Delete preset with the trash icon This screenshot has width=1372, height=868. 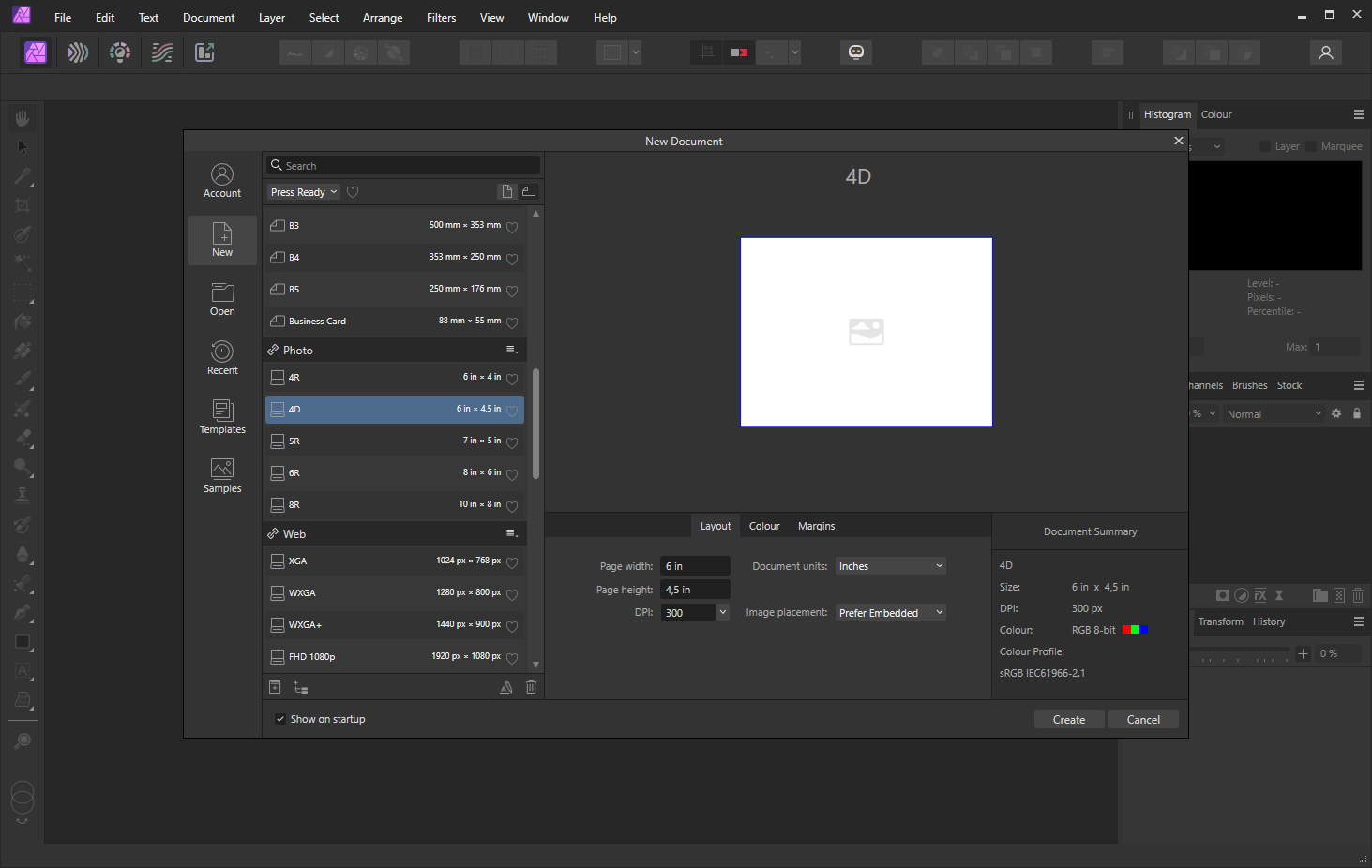click(531, 687)
